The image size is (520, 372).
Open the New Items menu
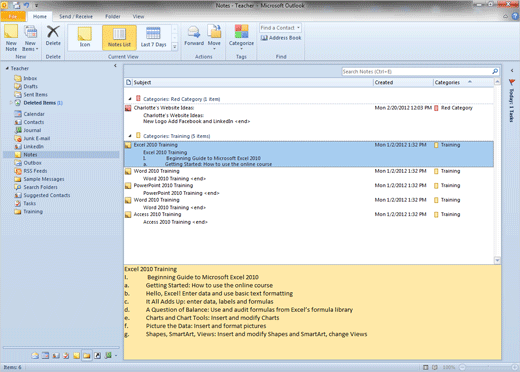(30, 38)
